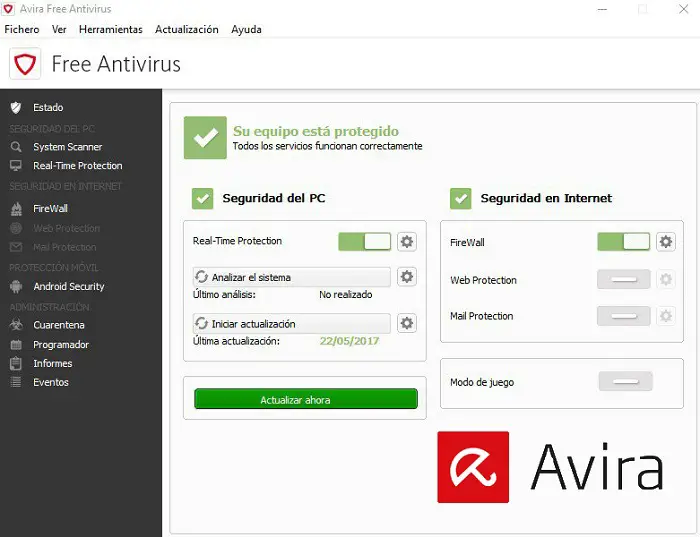
Task: Open the Actualización menu
Action: (187, 29)
